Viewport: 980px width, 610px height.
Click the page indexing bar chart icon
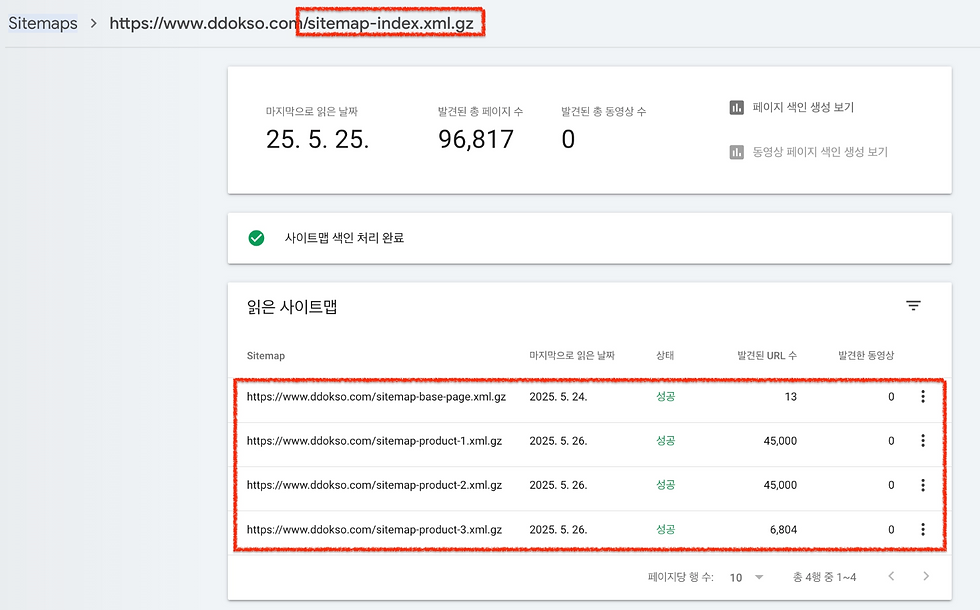737,108
